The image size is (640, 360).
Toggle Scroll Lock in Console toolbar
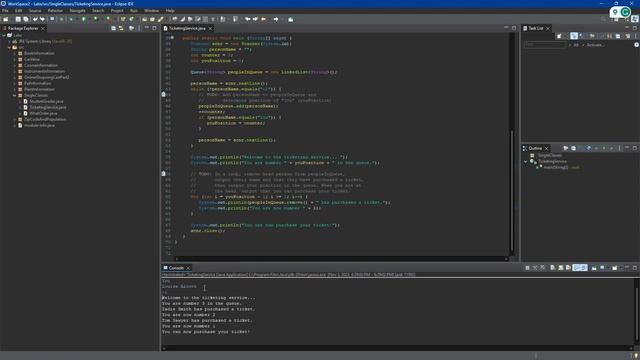(561, 268)
